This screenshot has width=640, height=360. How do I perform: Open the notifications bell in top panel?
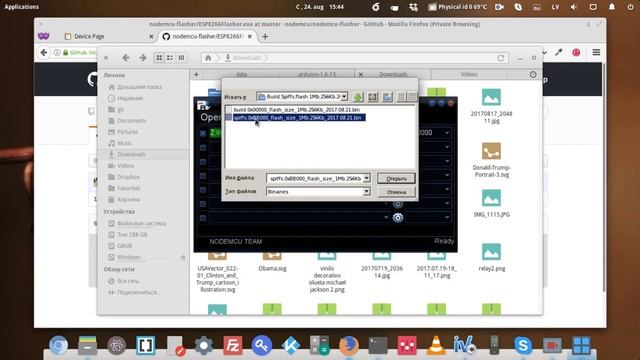click(611, 7)
